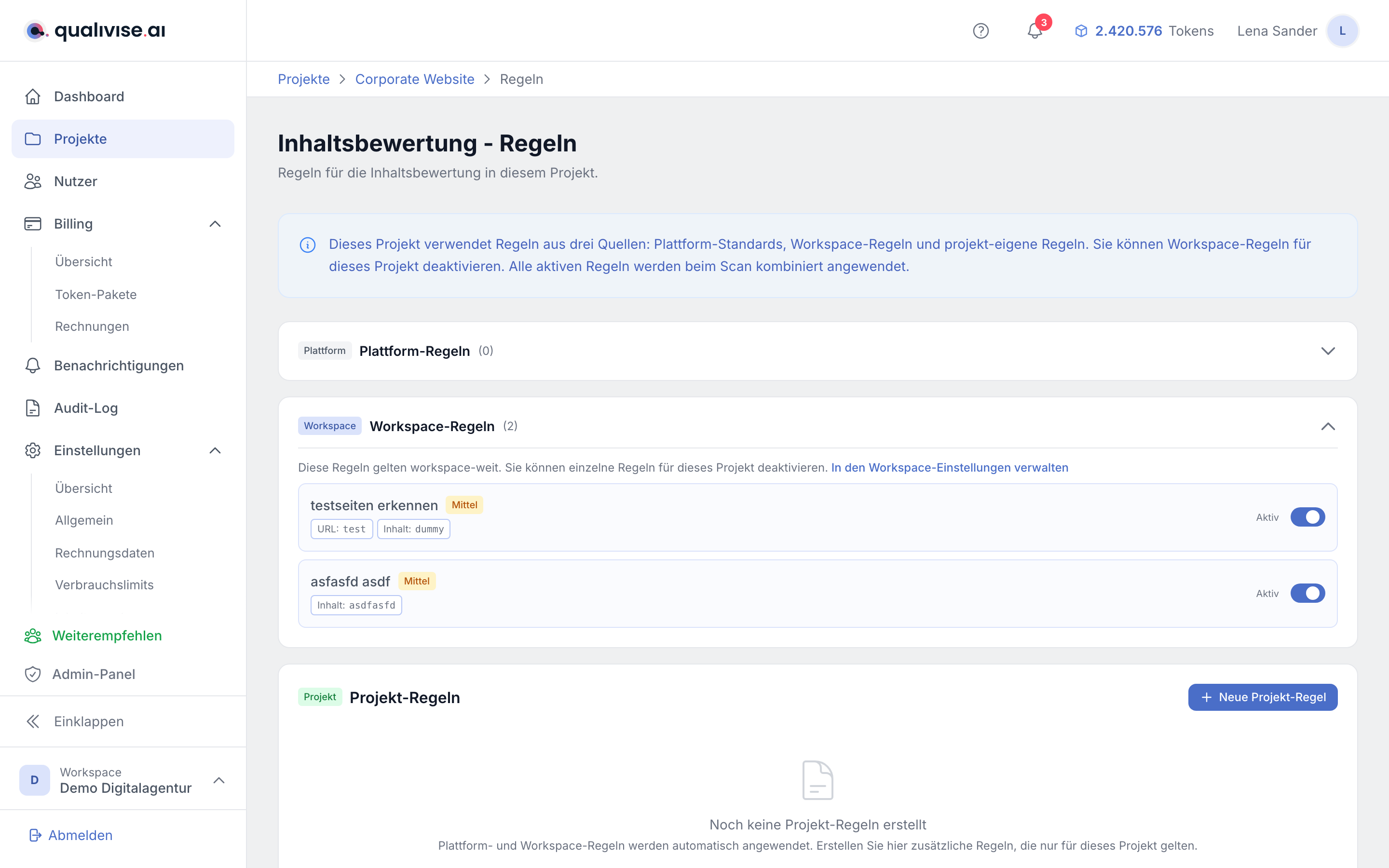Viewport: 1389px width, 868px height.
Task: Open the Demo Digitalagentur workspace switcher
Action: tap(123, 780)
